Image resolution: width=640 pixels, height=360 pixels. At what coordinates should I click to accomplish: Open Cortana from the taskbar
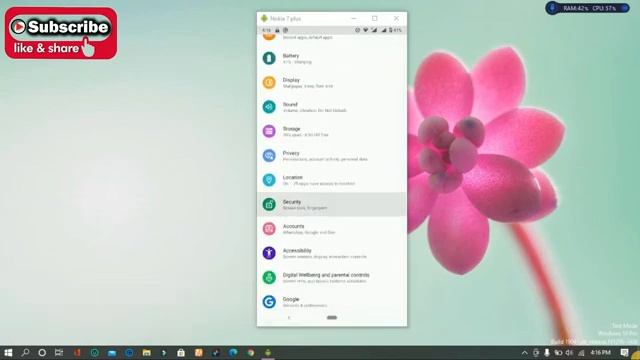tap(42, 353)
